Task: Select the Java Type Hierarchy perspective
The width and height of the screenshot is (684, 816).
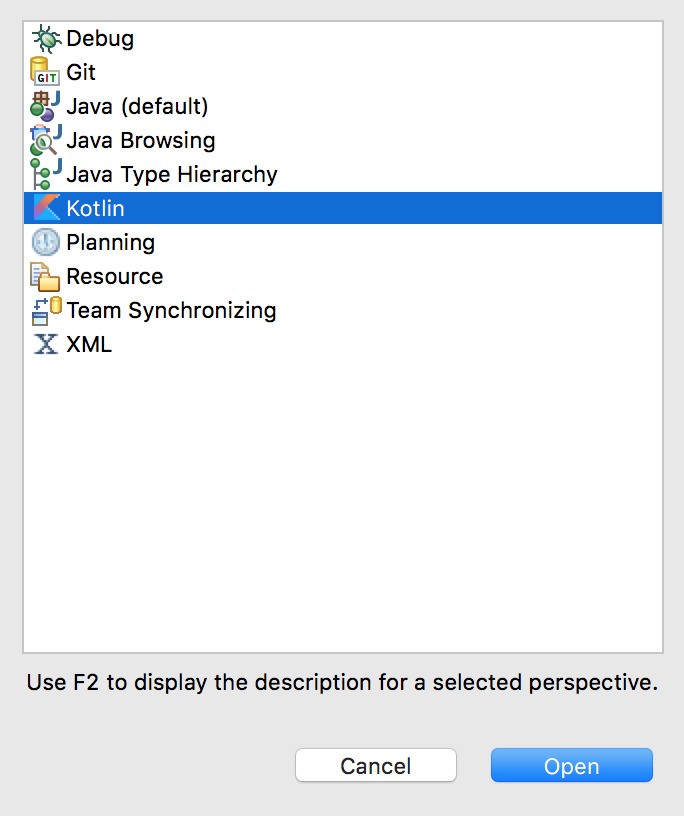Action: pos(170,174)
